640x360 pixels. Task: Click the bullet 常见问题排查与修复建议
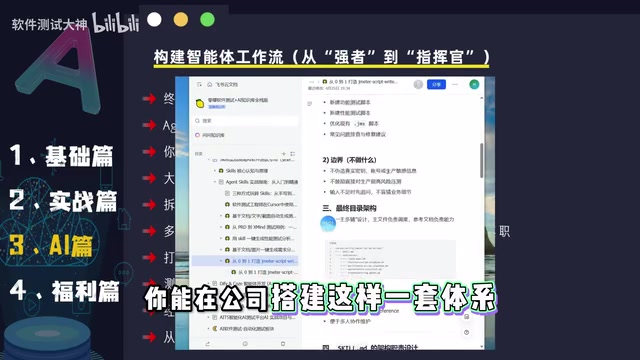(x=358, y=134)
